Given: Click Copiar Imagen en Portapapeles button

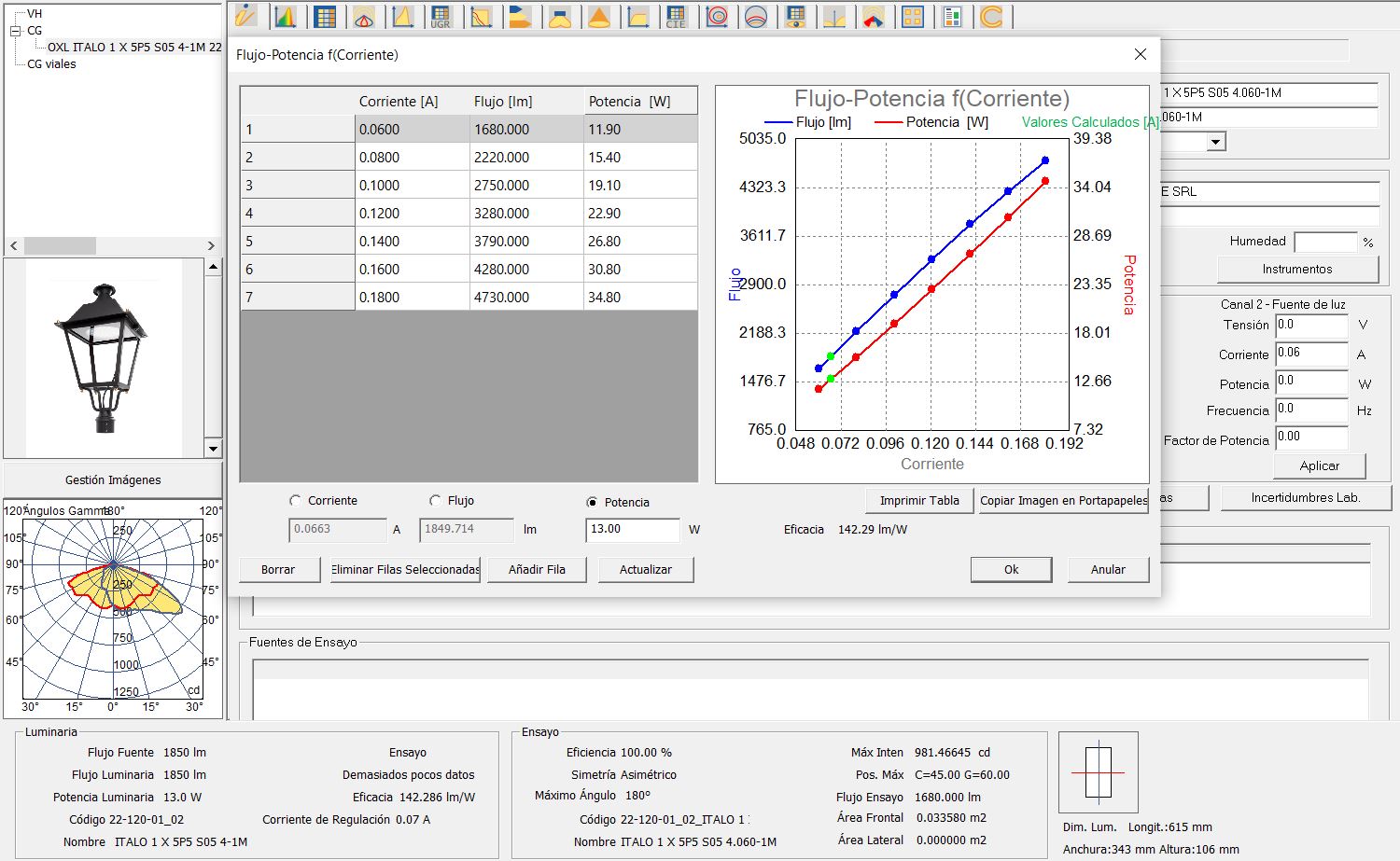Looking at the screenshot, I should pos(1063,501).
